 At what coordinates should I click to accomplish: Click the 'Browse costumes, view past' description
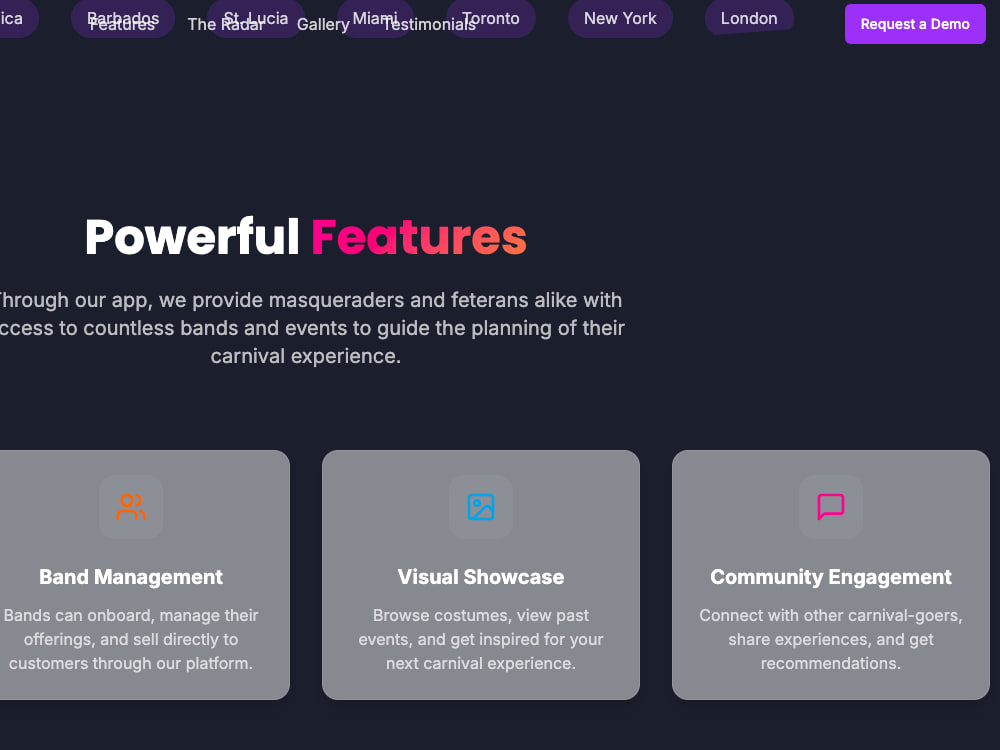tap(481, 639)
